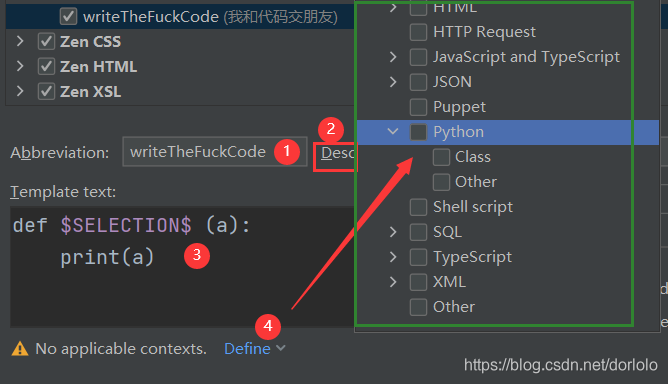The height and width of the screenshot is (384, 668).
Task: Expand the Zen CSS template group
Action: [20, 41]
